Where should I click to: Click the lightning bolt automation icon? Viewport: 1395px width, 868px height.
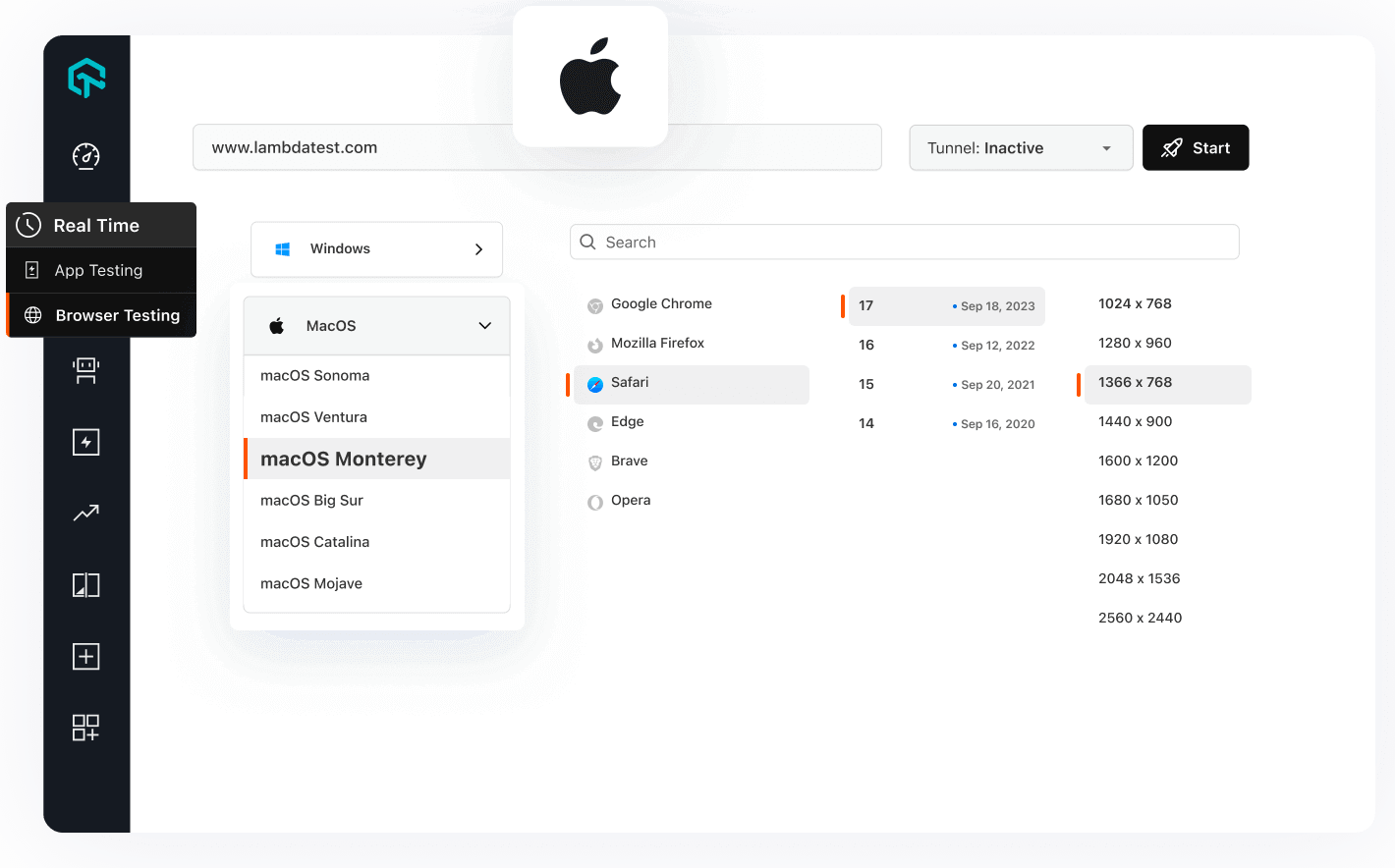[85, 441]
